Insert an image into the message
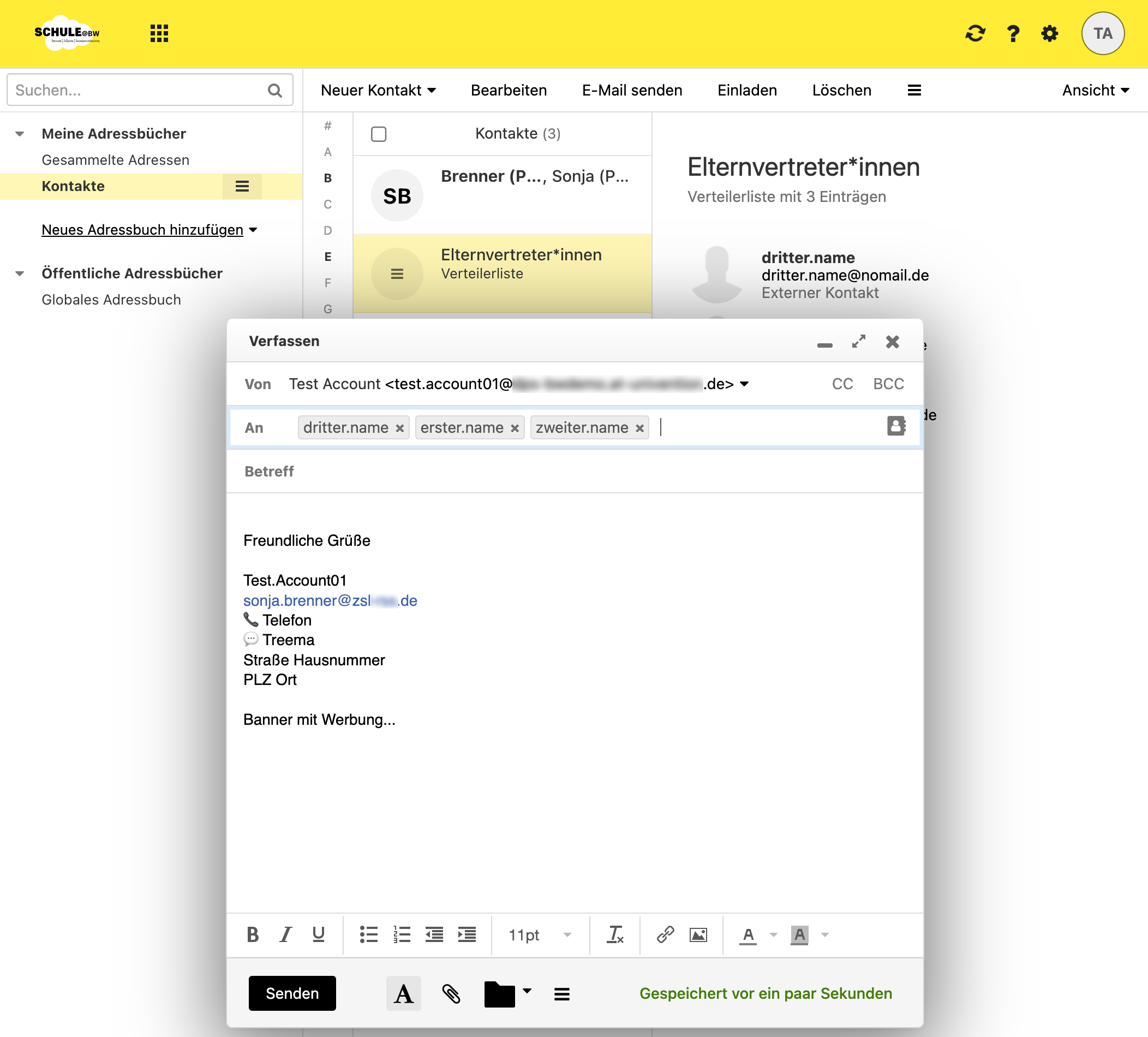Screen dimensions: 1148x1037 point(698,934)
